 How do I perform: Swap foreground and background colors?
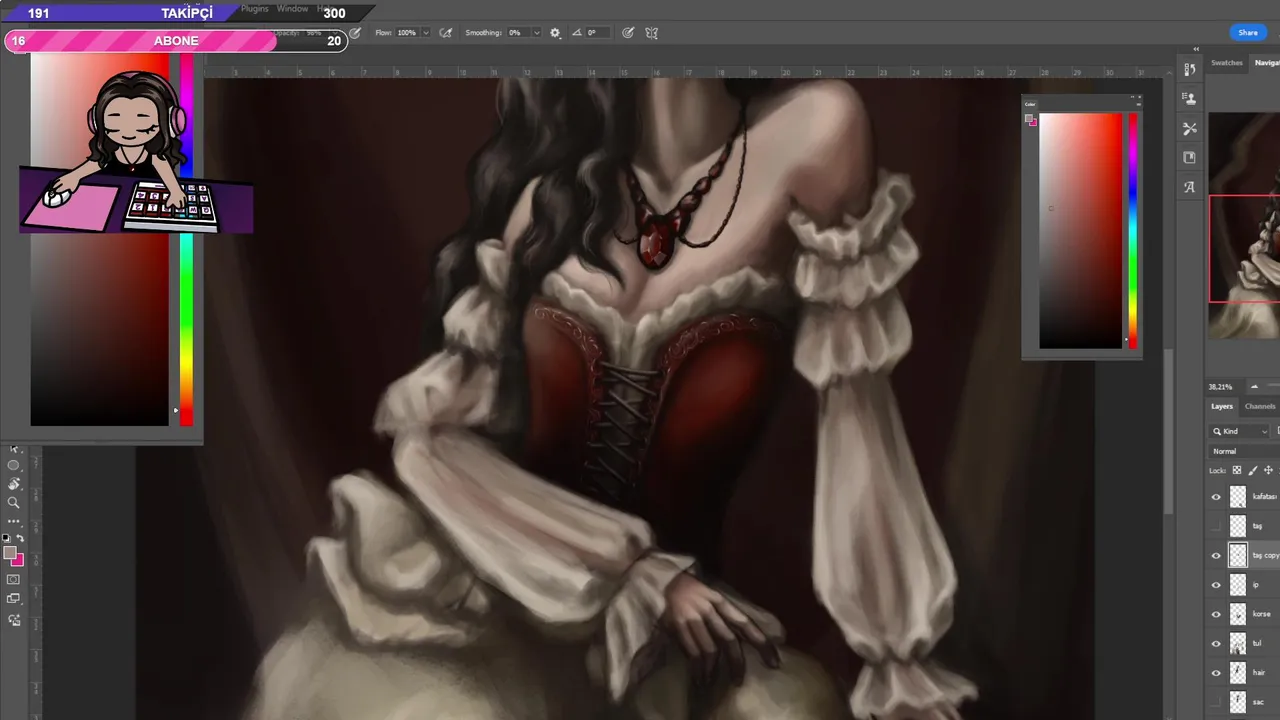(20, 537)
